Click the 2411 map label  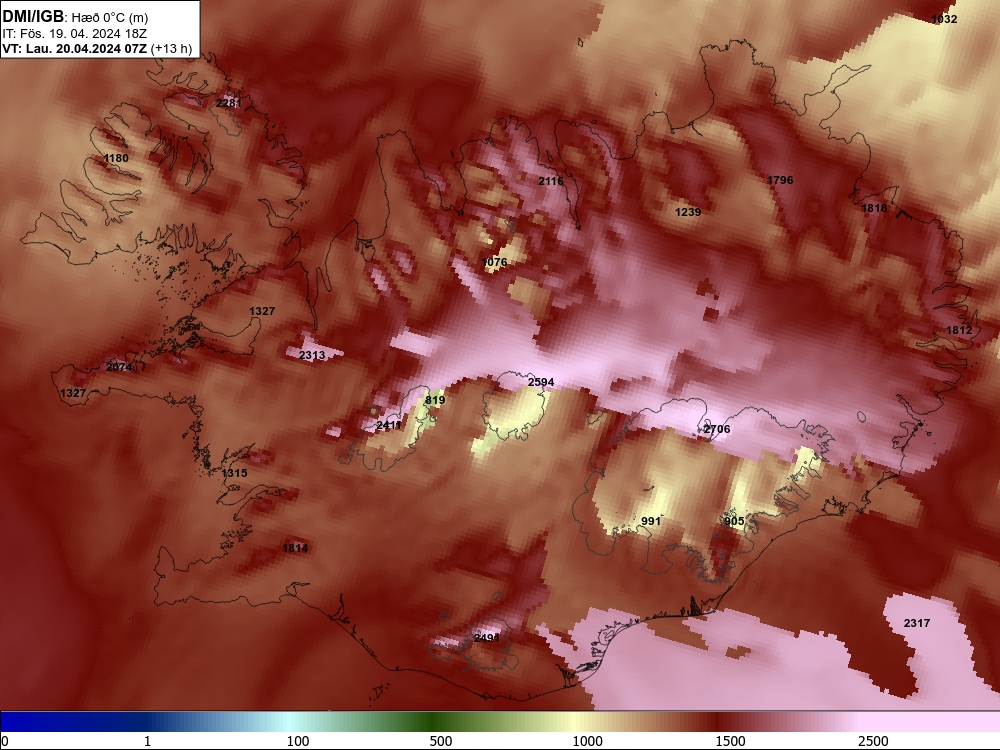tap(389, 425)
